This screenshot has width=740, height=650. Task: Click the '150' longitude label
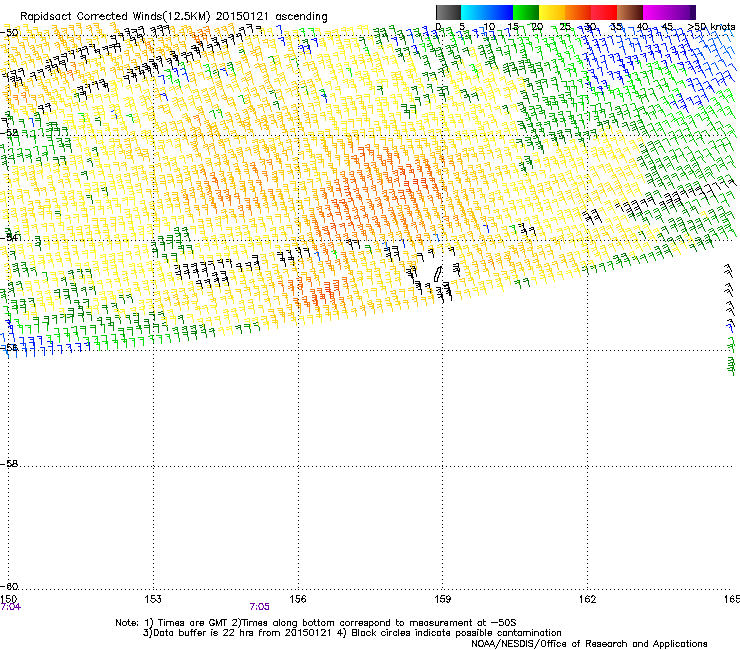coord(8,599)
